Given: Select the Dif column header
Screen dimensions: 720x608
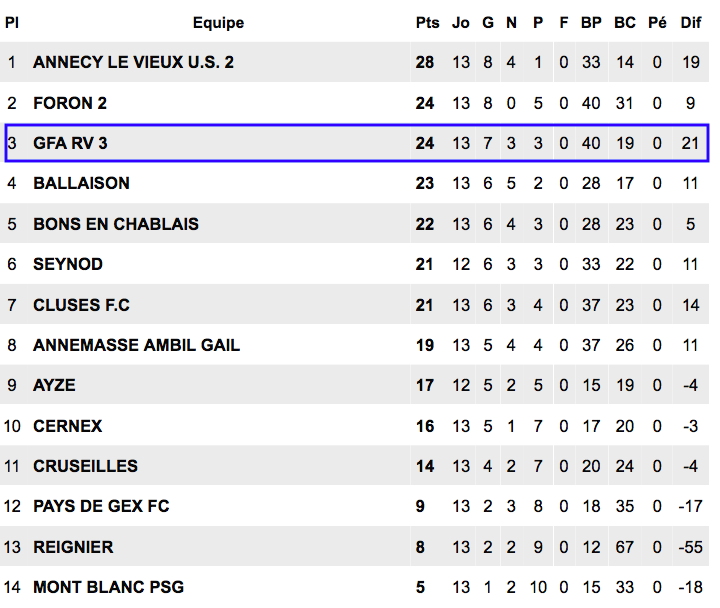Looking at the screenshot, I should (691, 23).
